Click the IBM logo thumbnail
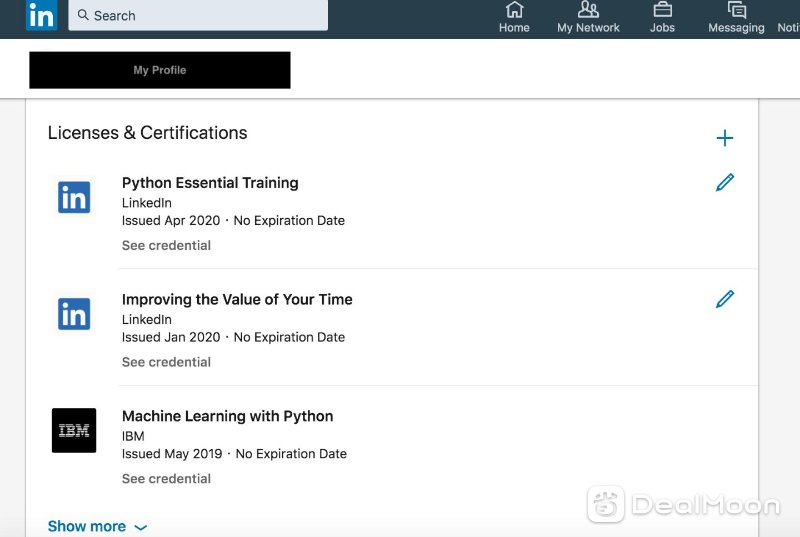The height and width of the screenshot is (537, 800). (x=74, y=430)
